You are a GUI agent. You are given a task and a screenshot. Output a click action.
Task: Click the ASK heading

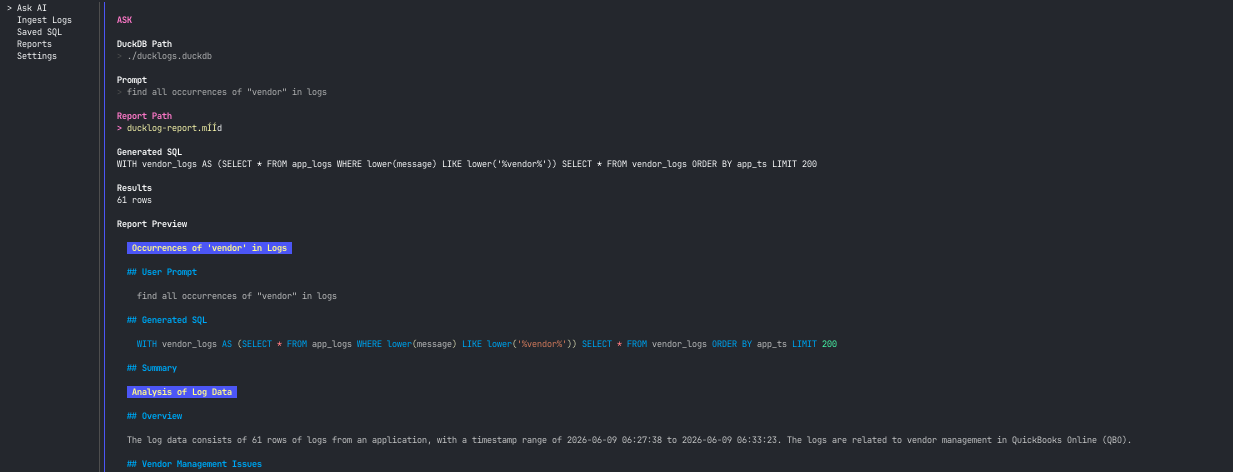click(124, 20)
